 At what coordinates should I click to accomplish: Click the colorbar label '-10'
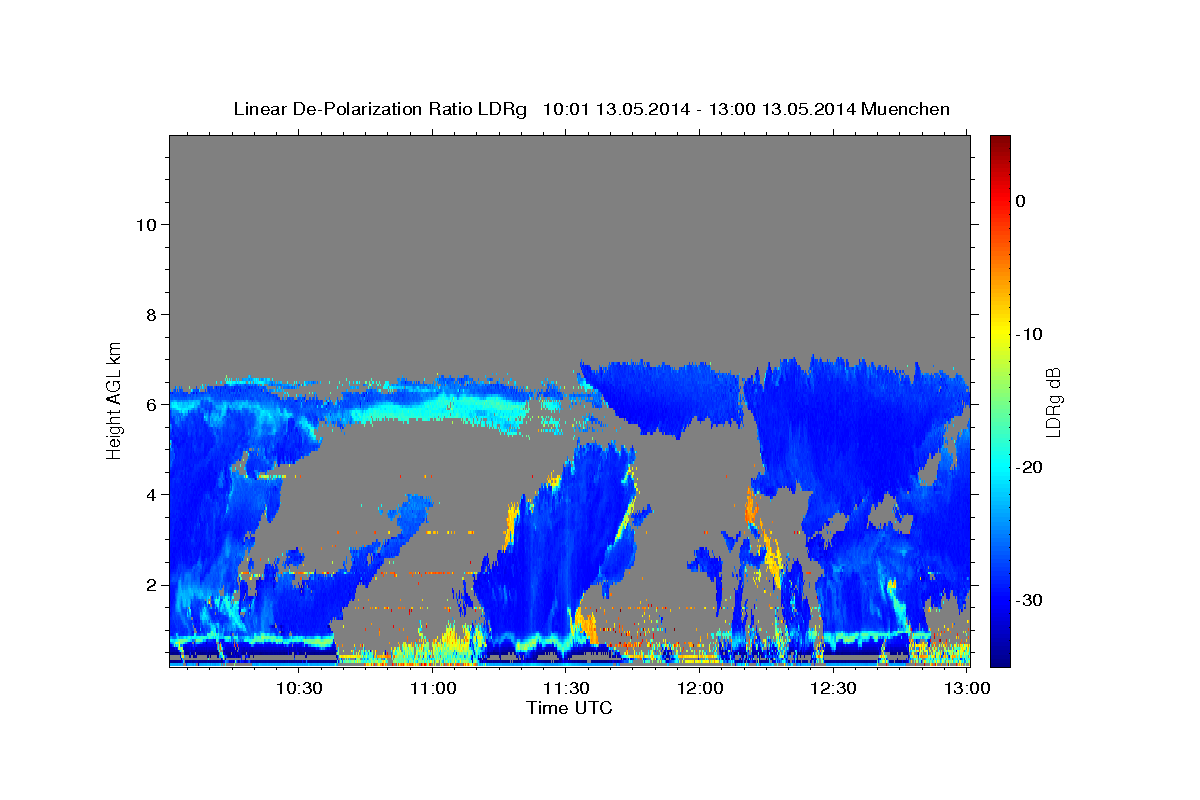click(x=1029, y=334)
